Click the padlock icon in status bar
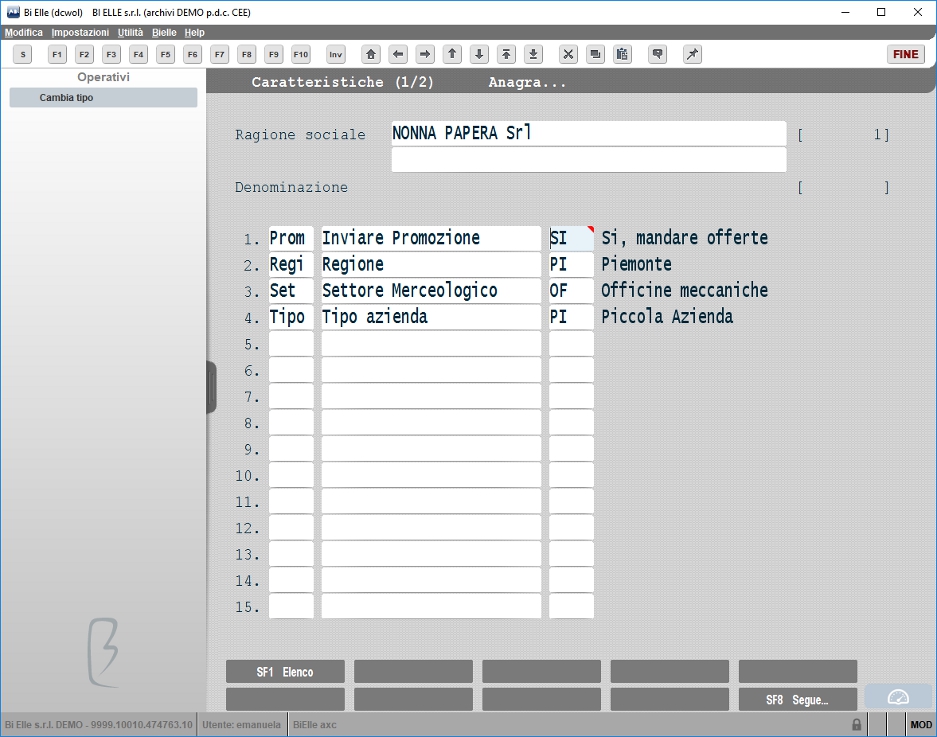 [x=856, y=724]
